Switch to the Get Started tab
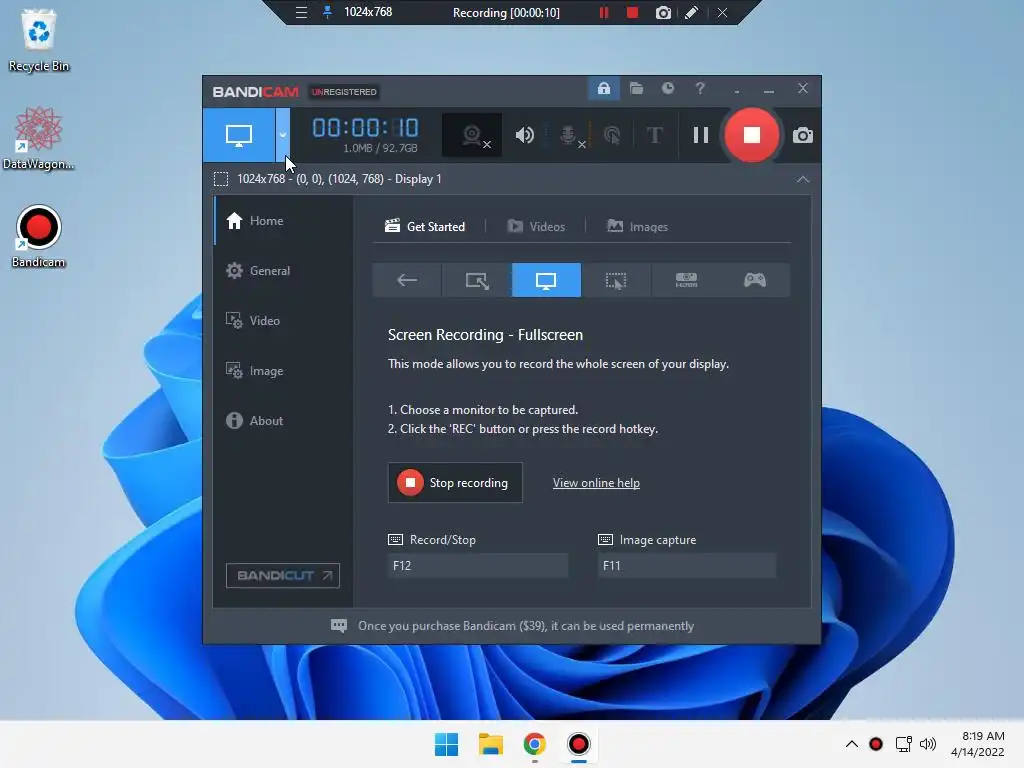1024x768 pixels. [425, 227]
